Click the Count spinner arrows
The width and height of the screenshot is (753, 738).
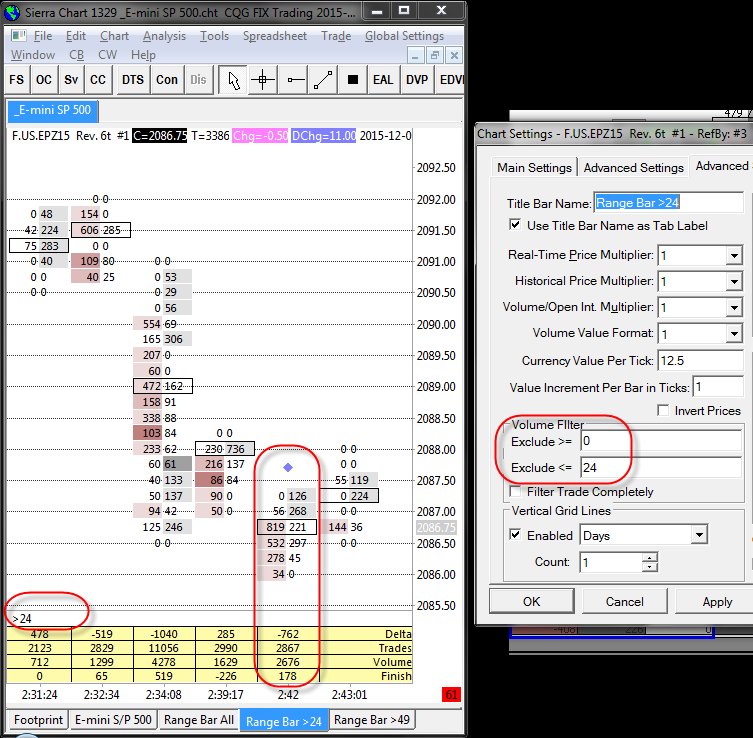[650, 562]
